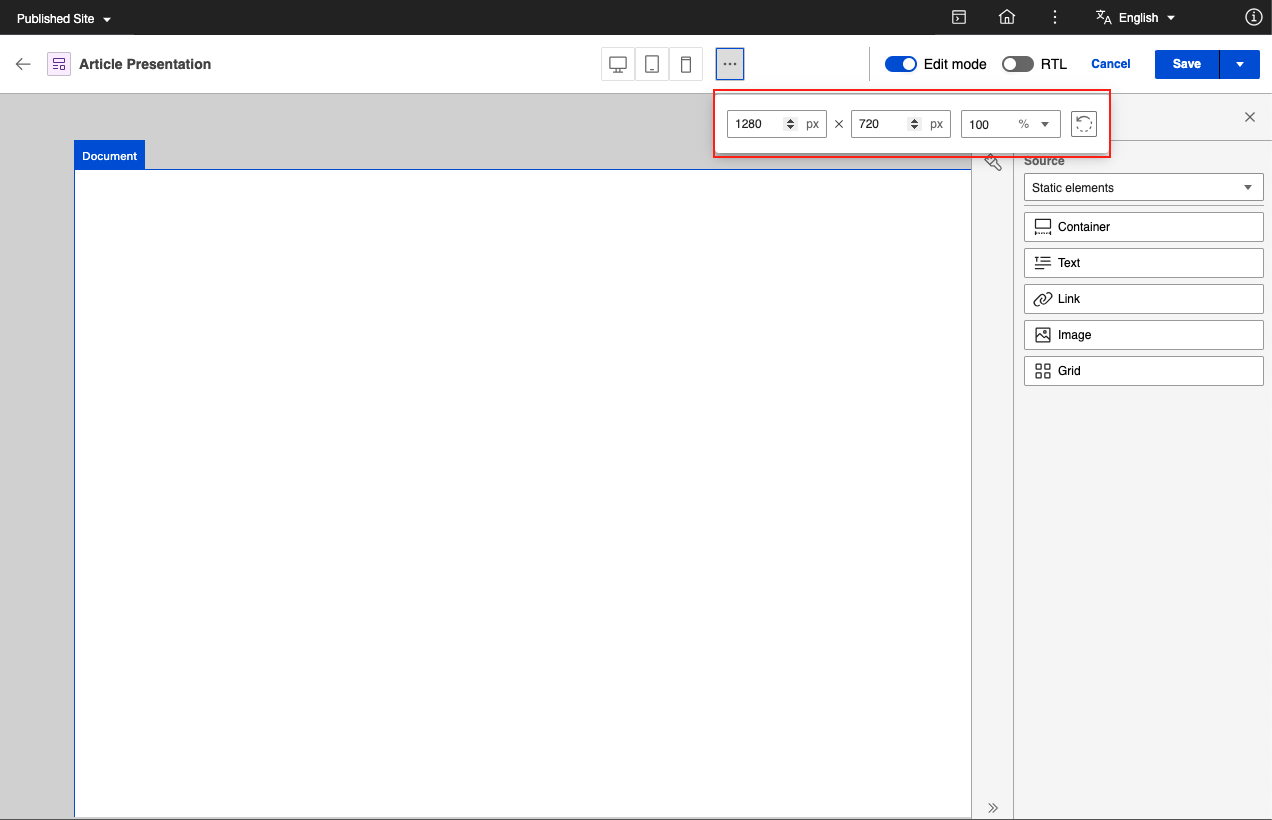Open the home icon in top bar
Screen dimensions: 1272x820
click(1007, 17)
